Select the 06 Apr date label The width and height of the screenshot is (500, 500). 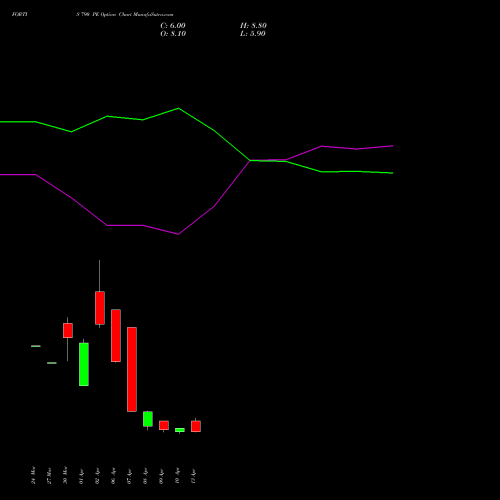click(113, 476)
